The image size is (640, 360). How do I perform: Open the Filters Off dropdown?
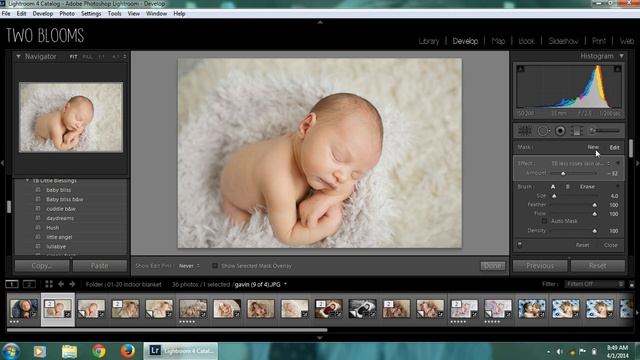594,284
